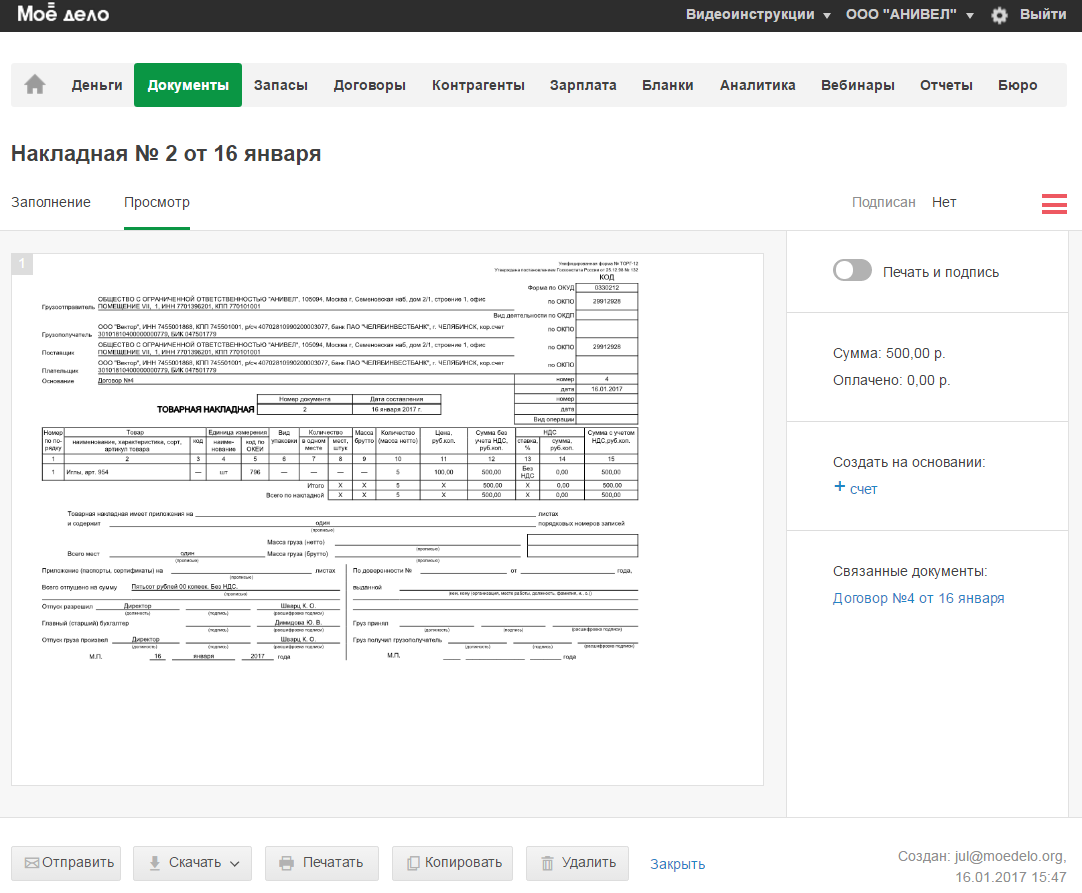Image resolution: width=1082 pixels, height=893 pixels.
Task: Open linked Договор №4 от 16 января
Action: [x=918, y=598]
